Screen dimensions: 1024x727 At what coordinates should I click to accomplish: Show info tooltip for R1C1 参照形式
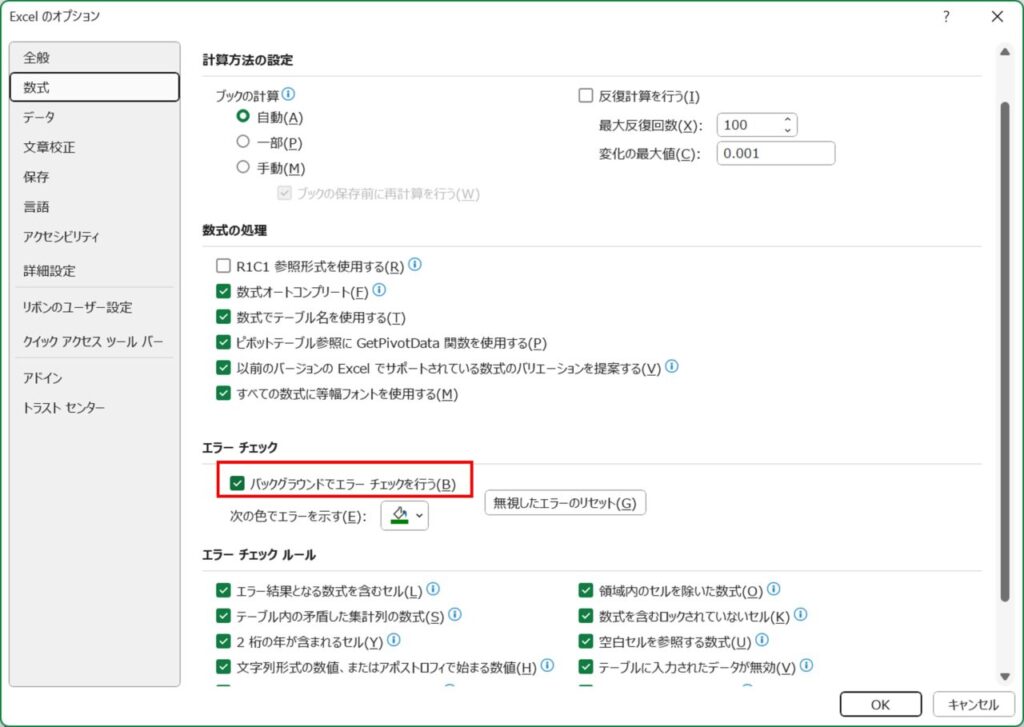coord(415,265)
